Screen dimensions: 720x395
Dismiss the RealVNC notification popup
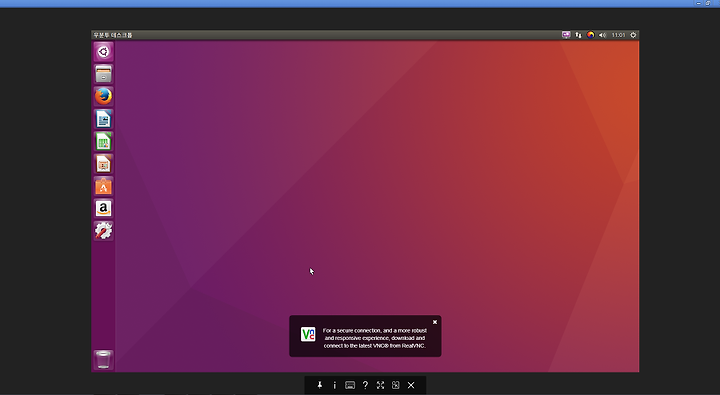pyautogui.click(x=435, y=322)
